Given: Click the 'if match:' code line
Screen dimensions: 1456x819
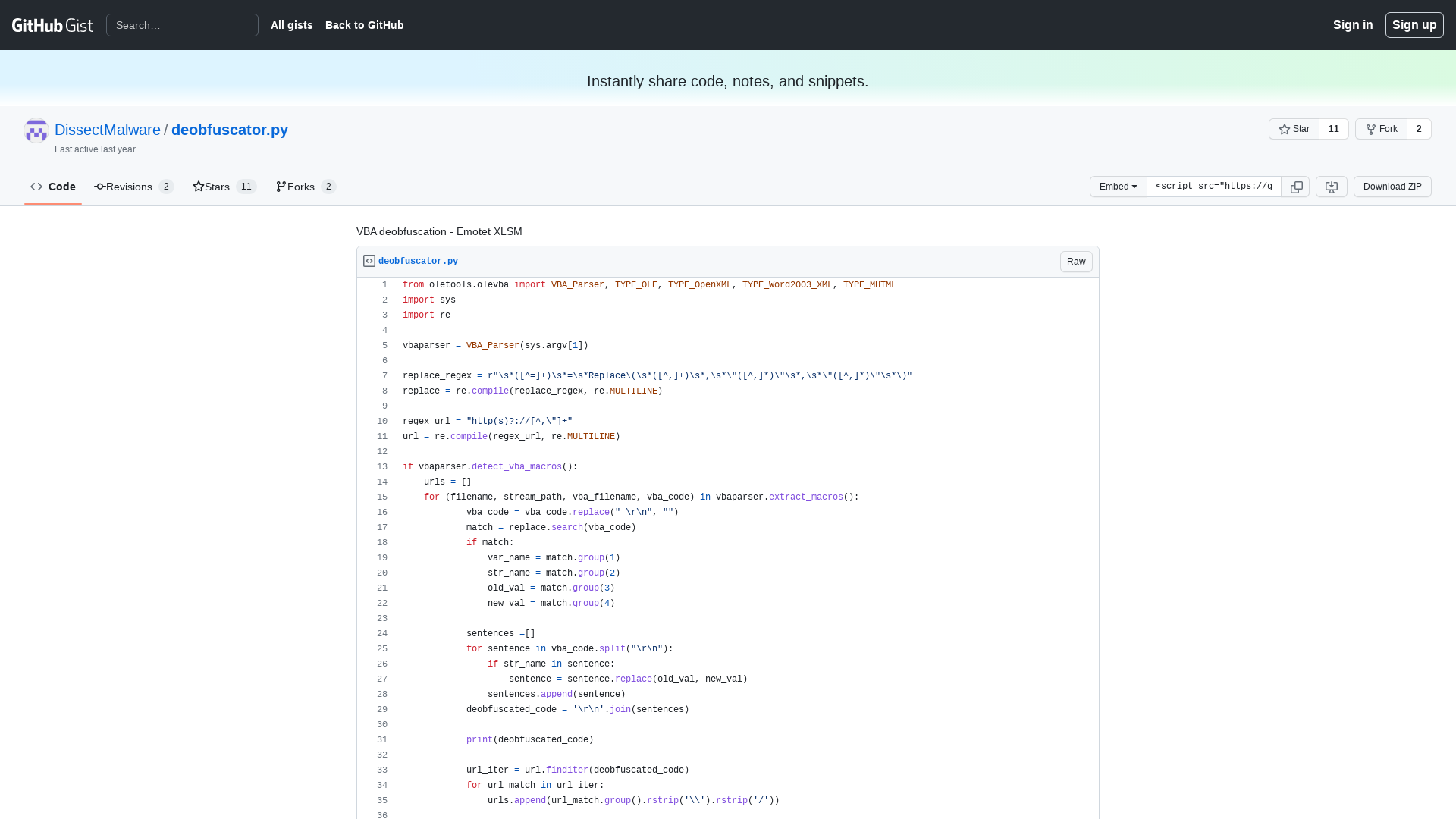Looking at the screenshot, I should coord(490,543).
